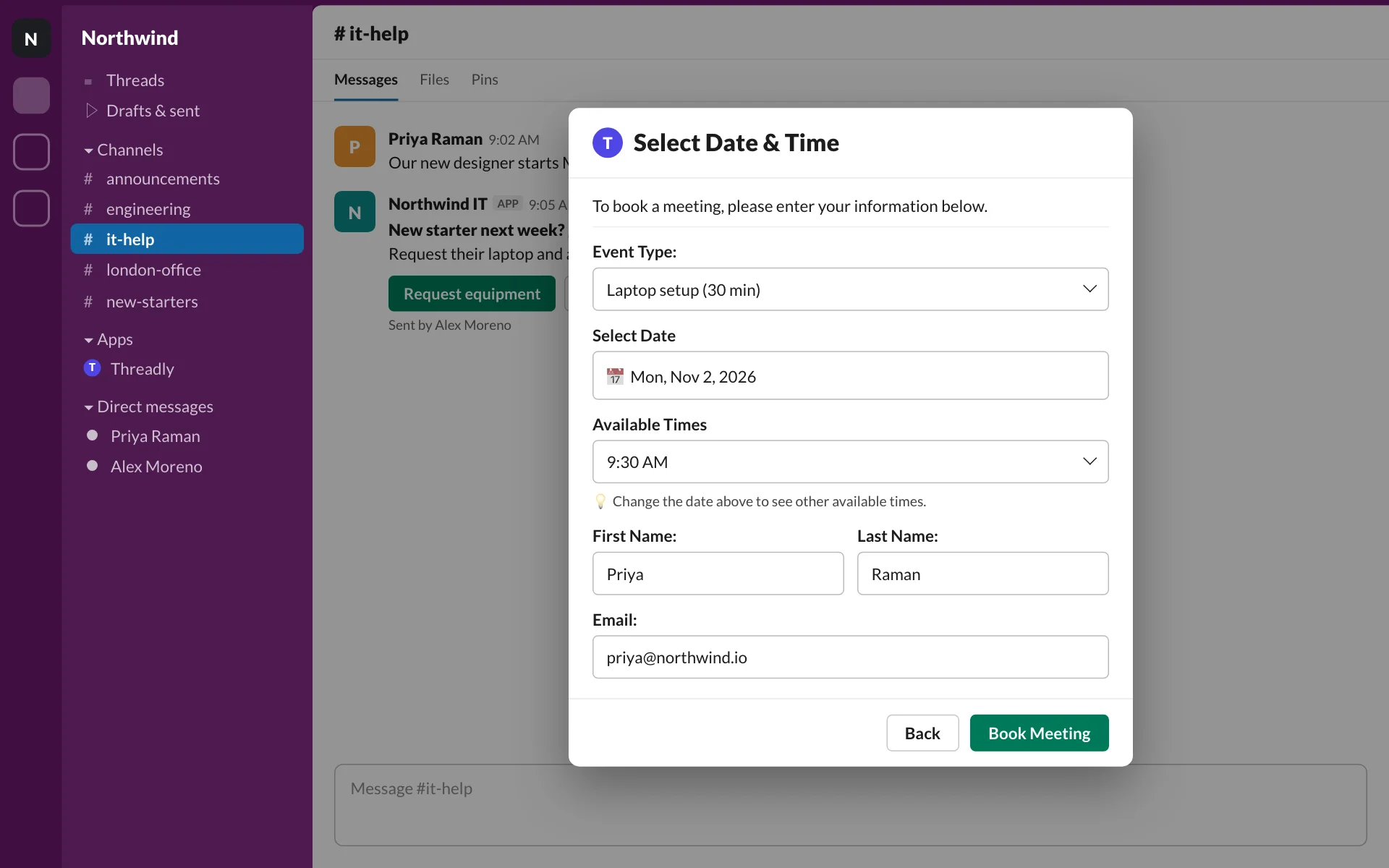Click the Last Name input field
The image size is (1389, 868).
982,574
